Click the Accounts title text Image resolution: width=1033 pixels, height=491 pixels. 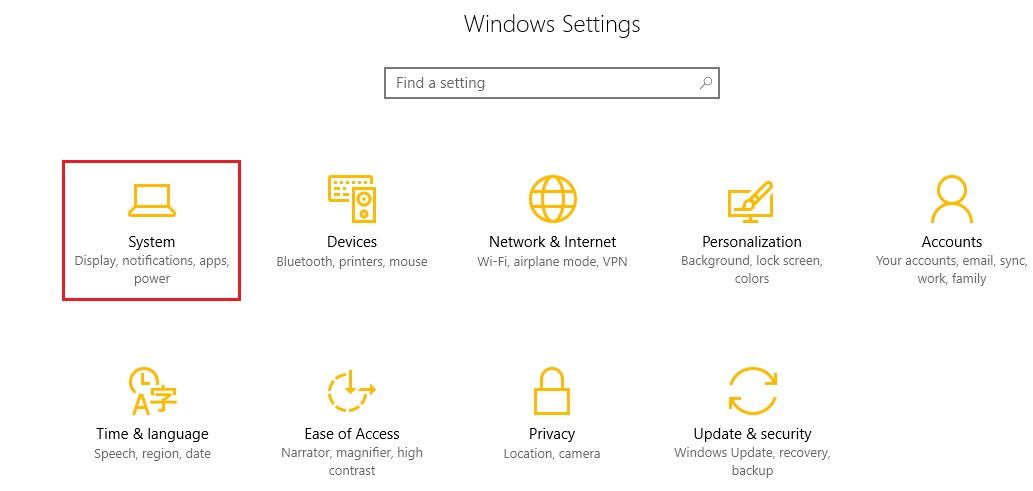click(952, 242)
